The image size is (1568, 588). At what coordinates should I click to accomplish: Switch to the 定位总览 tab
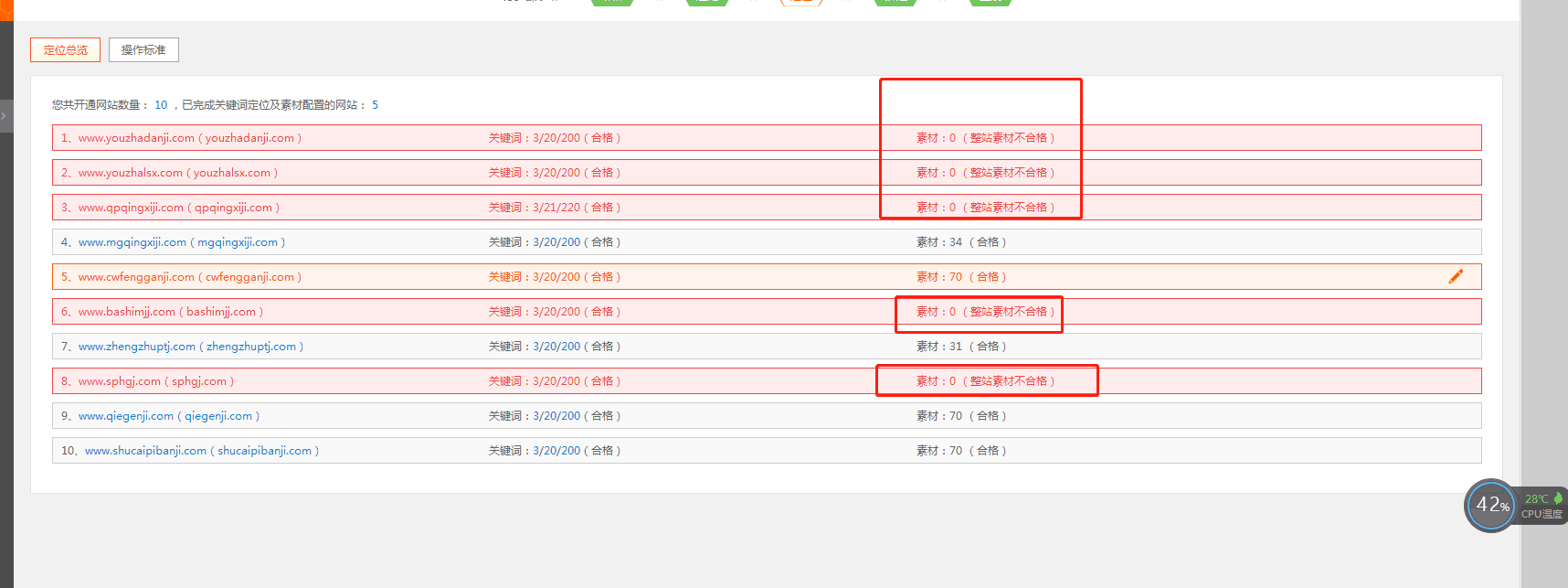[66, 49]
